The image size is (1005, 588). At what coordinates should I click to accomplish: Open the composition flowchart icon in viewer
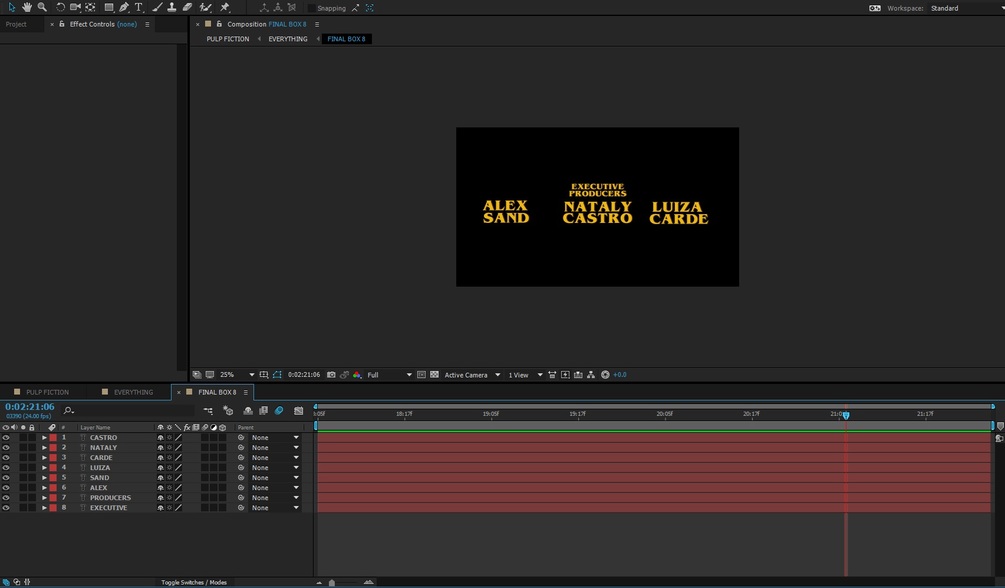click(591, 374)
